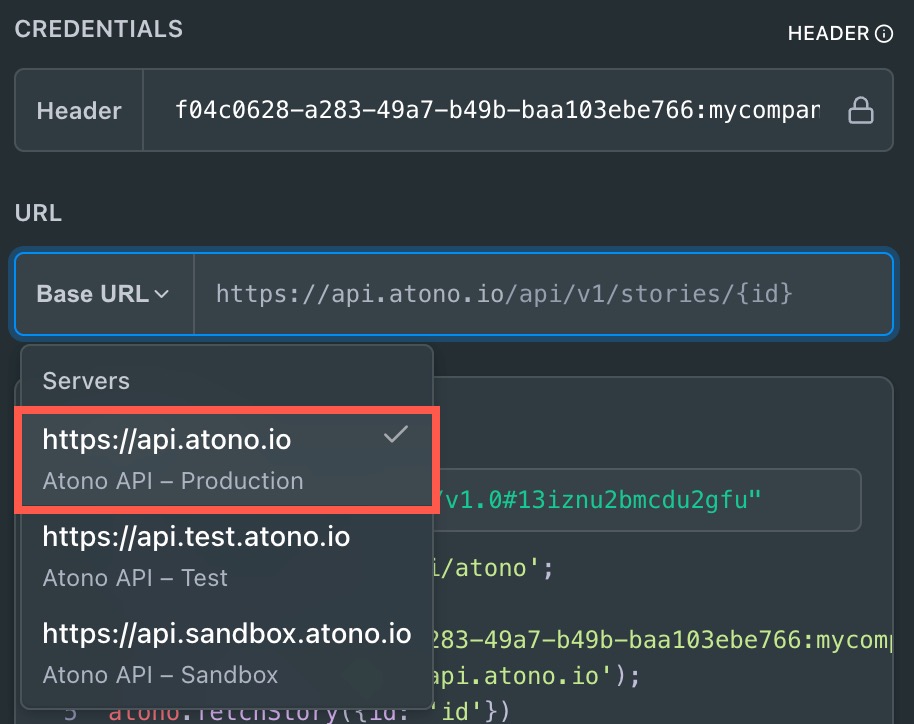Select https://api.atono.io Production server
The width and height of the screenshot is (914, 724).
coord(227,459)
